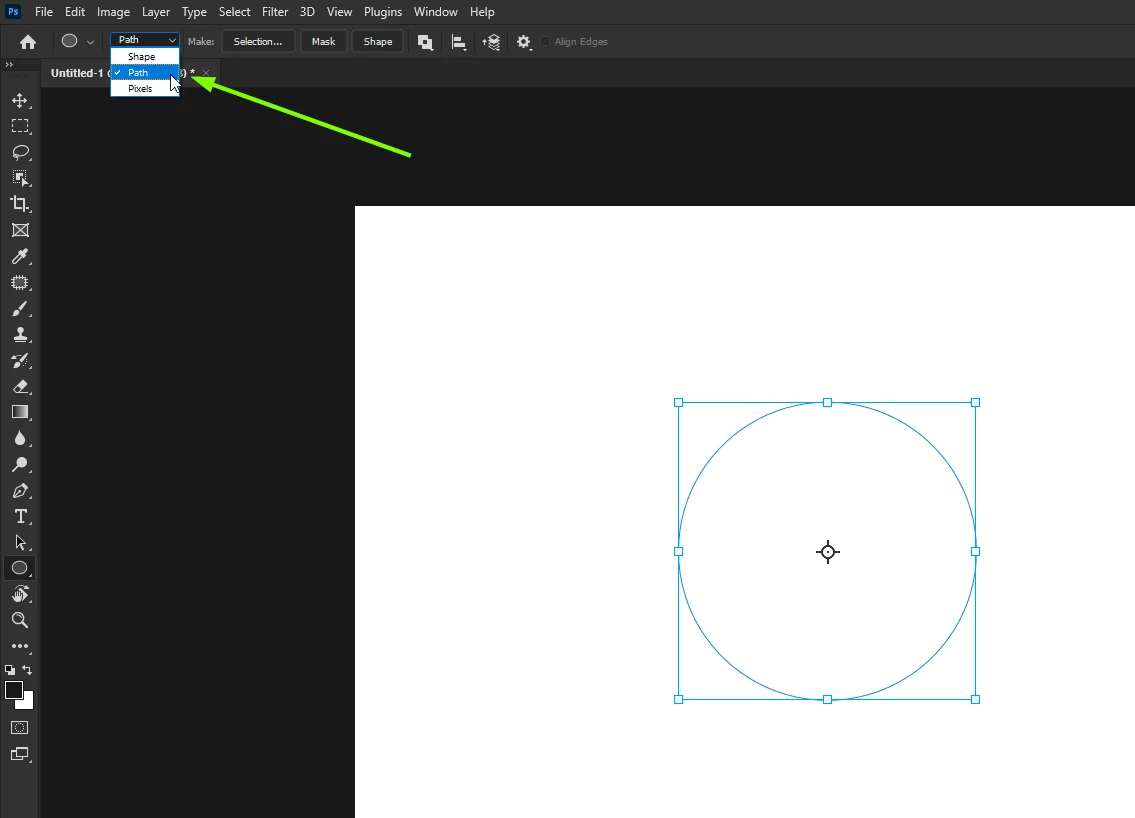Viewport: 1135px width, 818px height.
Task: Select the Crop tool
Action: 20,204
